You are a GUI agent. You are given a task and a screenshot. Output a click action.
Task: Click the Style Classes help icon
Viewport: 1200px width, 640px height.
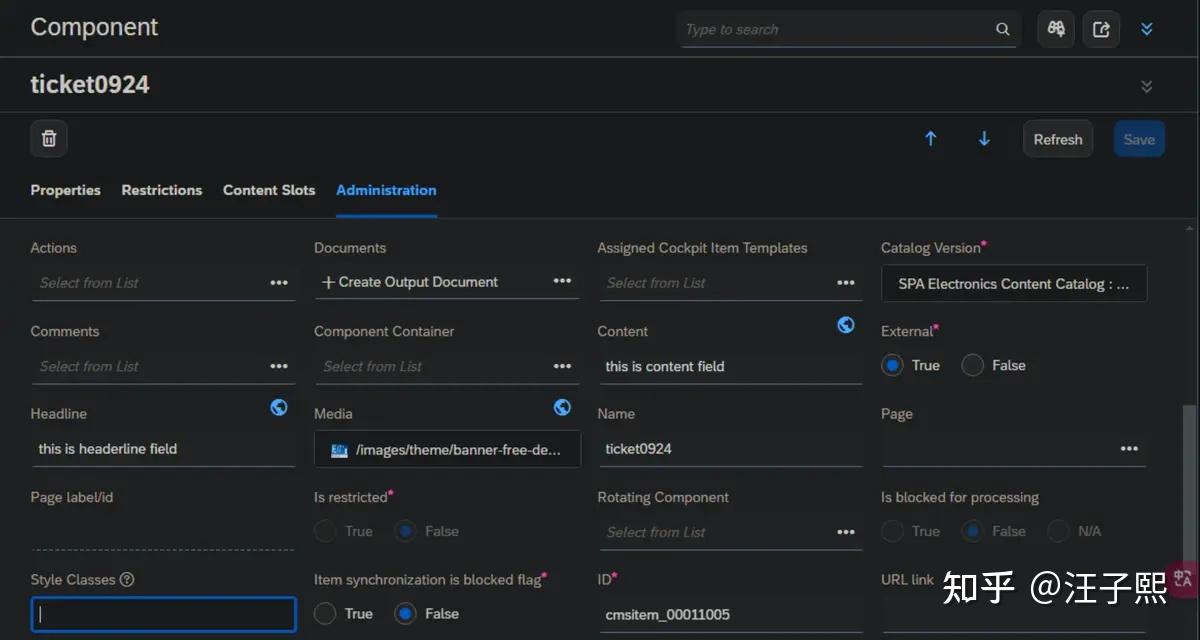point(127,580)
